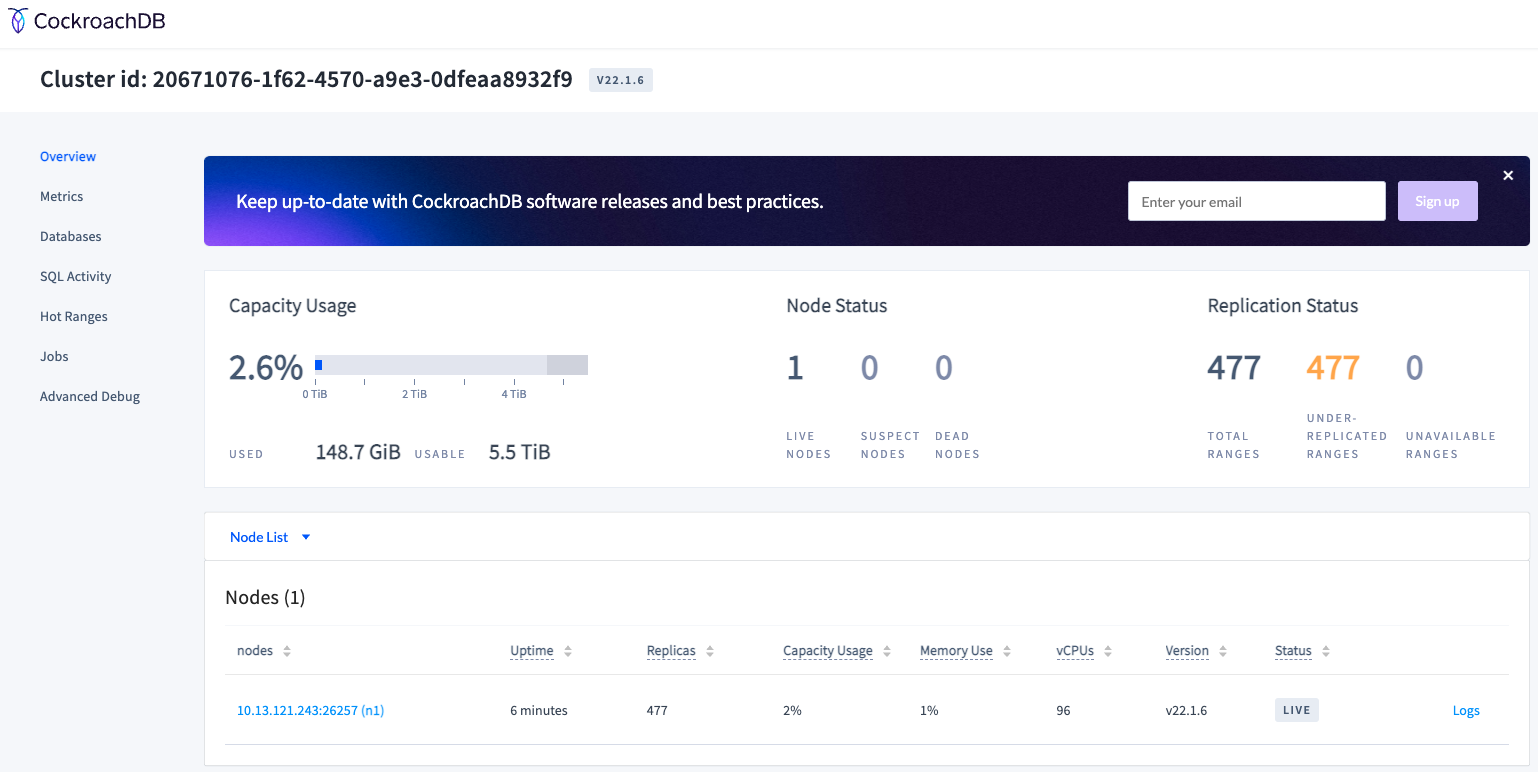
Task: Open node 10.13.121.243:26257 (n1) link
Action: pyautogui.click(x=310, y=710)
